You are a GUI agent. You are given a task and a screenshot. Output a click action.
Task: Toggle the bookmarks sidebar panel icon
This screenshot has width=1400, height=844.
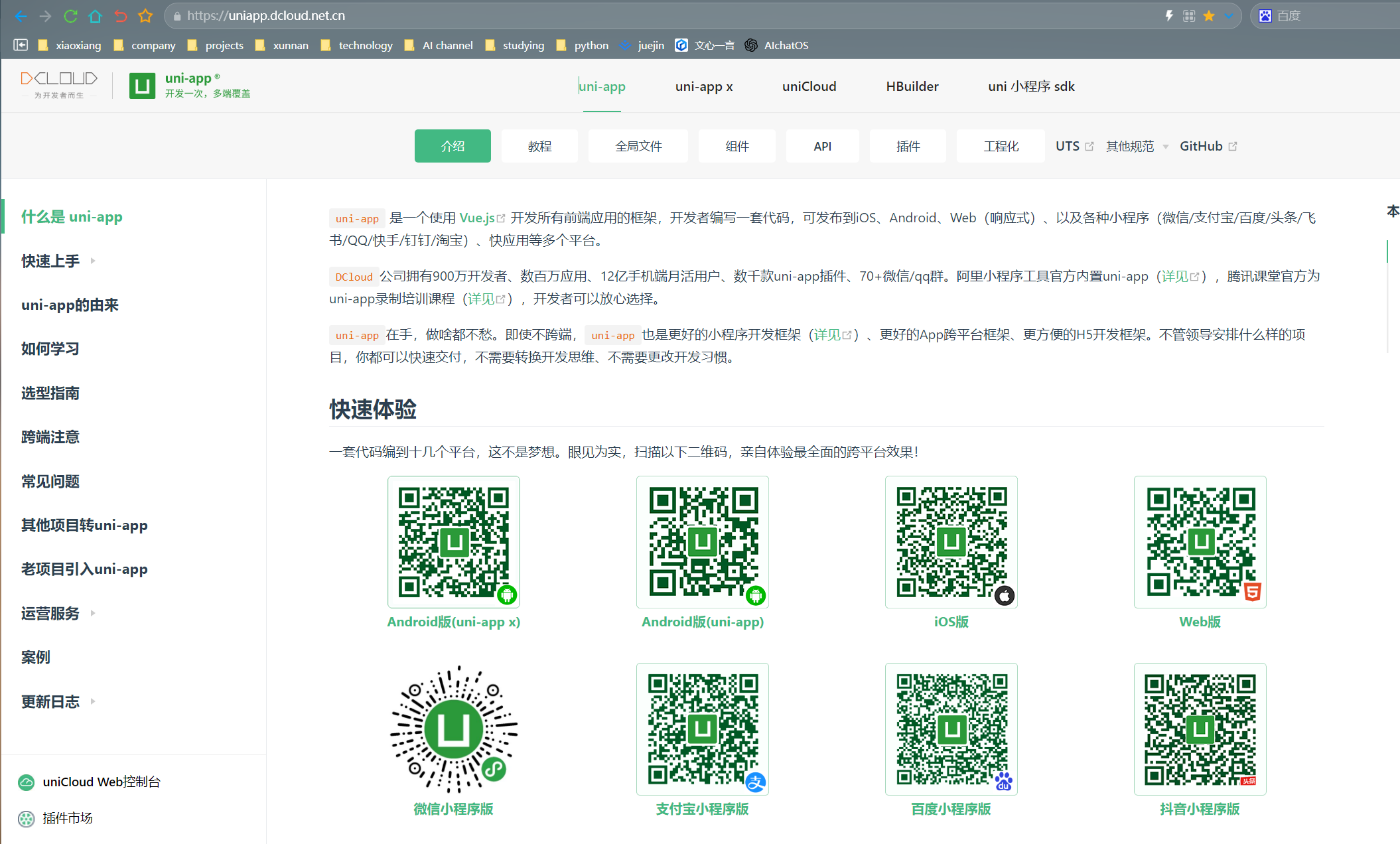tap(21, 45)
